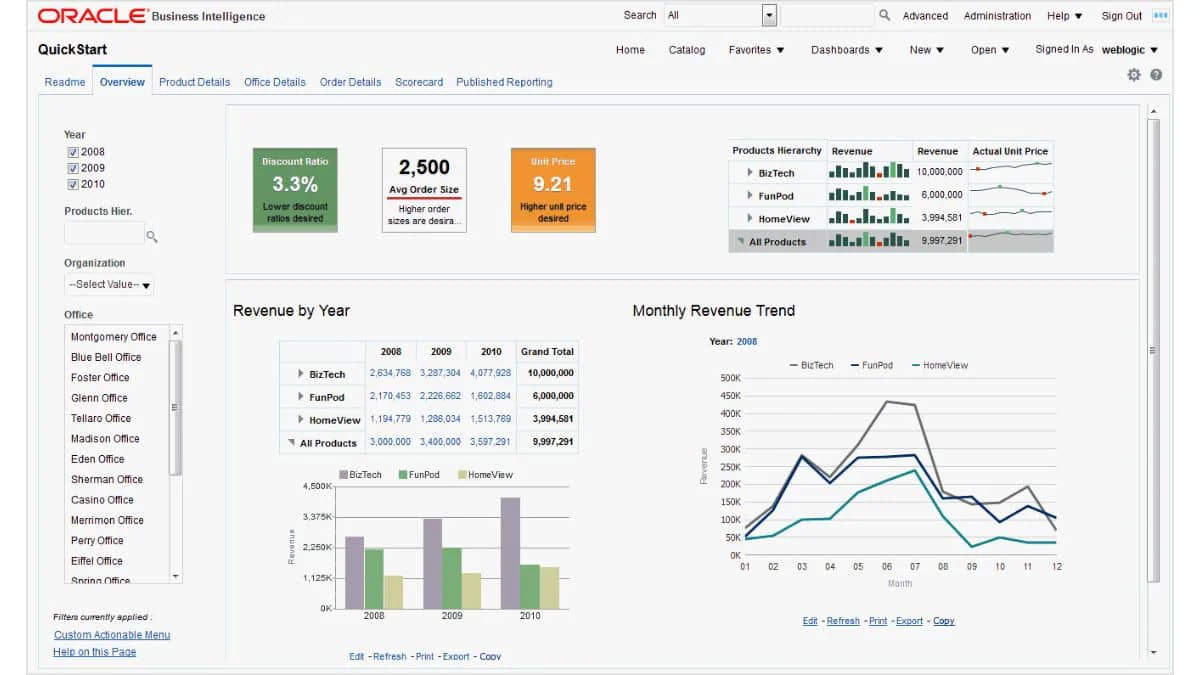Select Tellaro Office in Office list
The image size is (1200, 675).
(x=101, y=418)
